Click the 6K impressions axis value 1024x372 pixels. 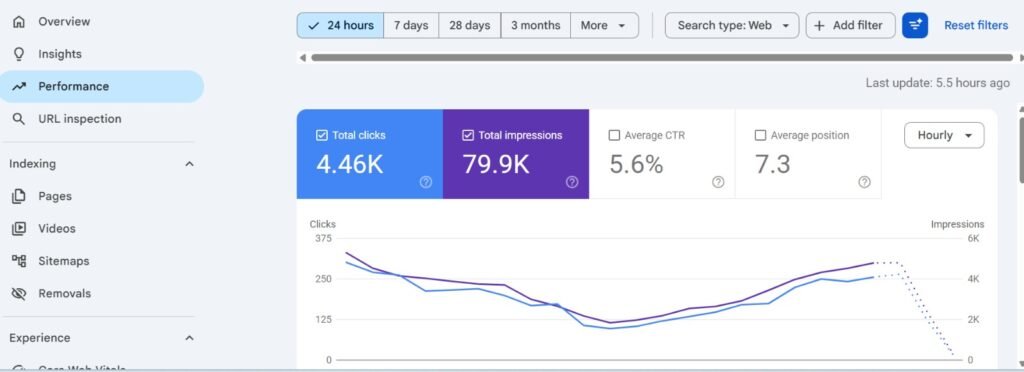[x=973, y=238]
